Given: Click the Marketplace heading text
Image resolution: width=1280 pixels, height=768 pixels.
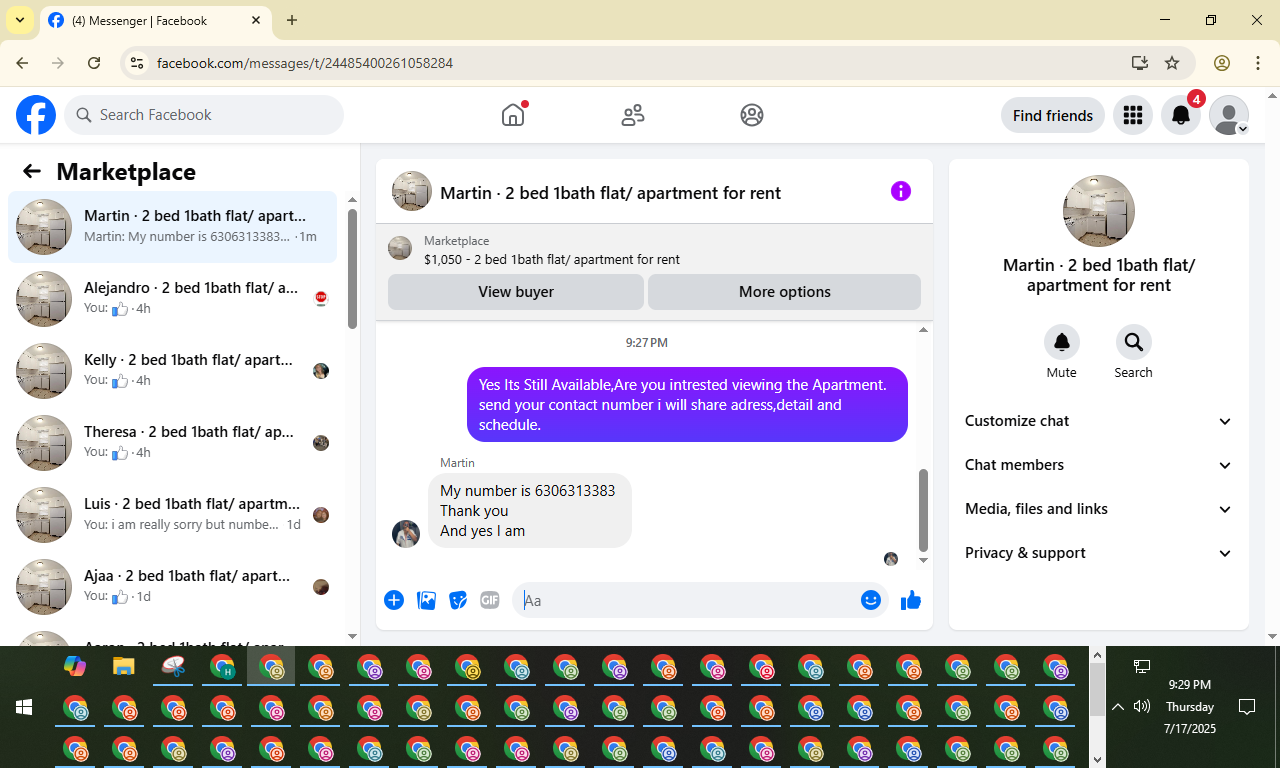Looking at the screenshot, I should [x=126, y=171].
